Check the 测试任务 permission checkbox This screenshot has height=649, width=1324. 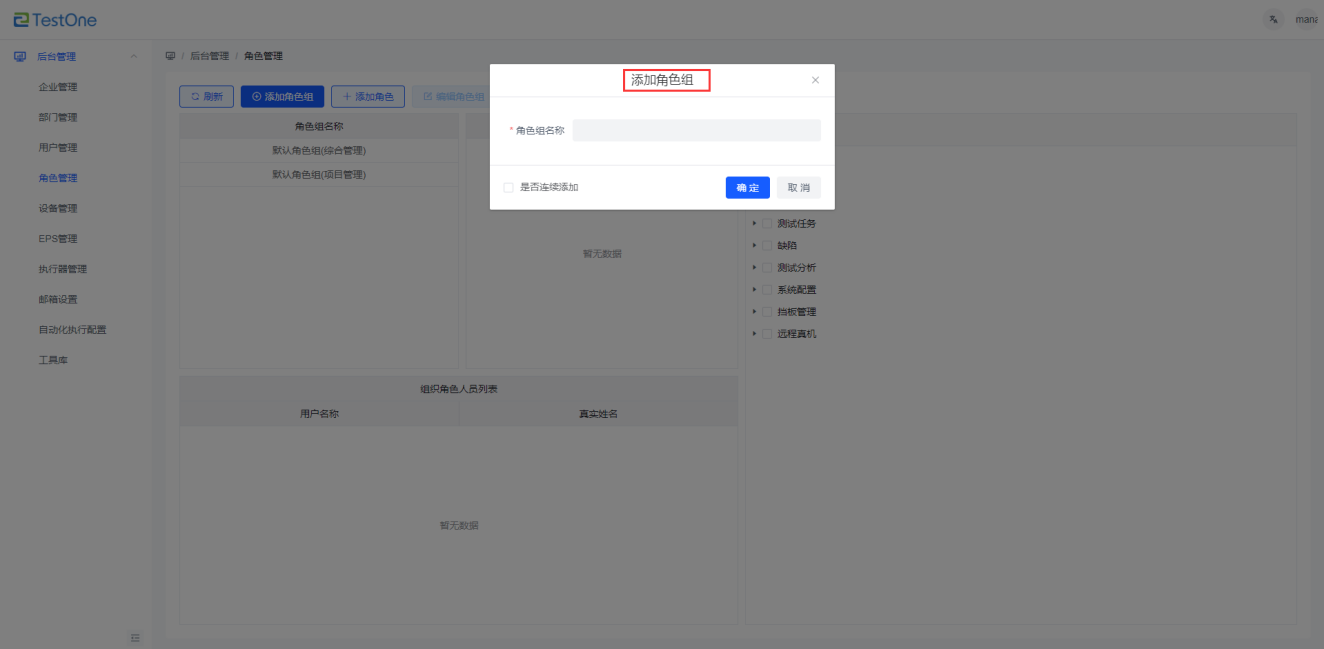click(x=767, y=223)
